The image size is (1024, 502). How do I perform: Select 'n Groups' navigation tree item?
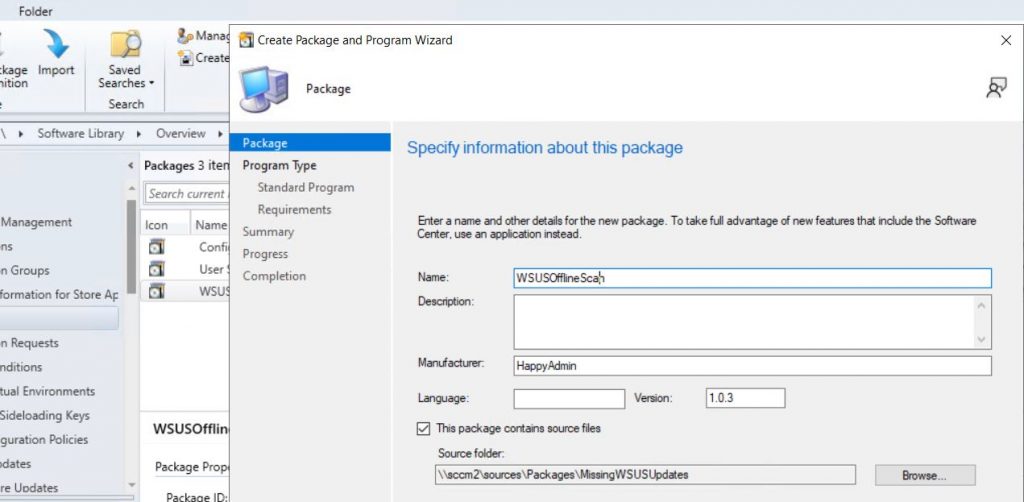[x=25, y=270]
